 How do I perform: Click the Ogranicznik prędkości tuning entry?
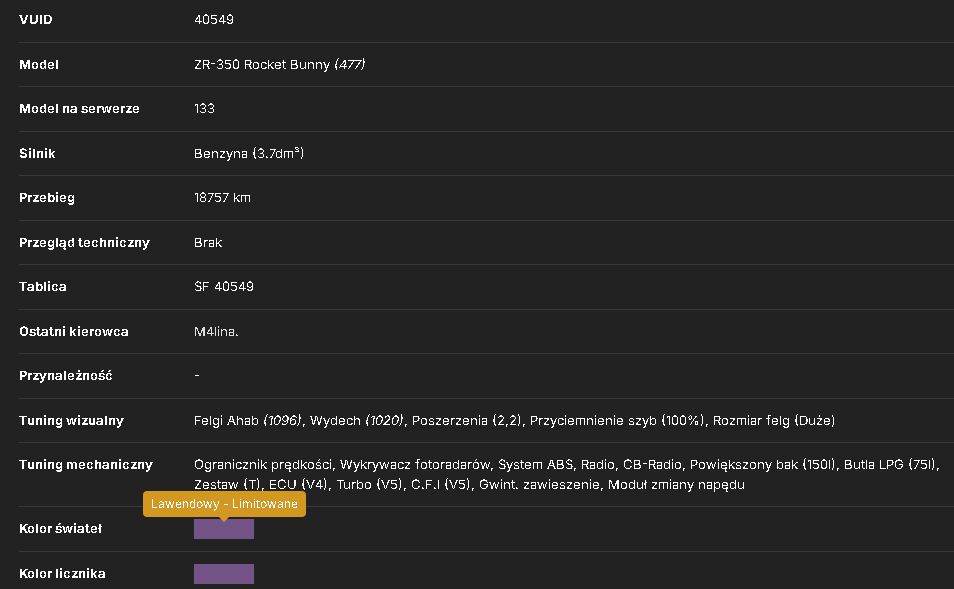pyautogui.click(x=263, y=465)
